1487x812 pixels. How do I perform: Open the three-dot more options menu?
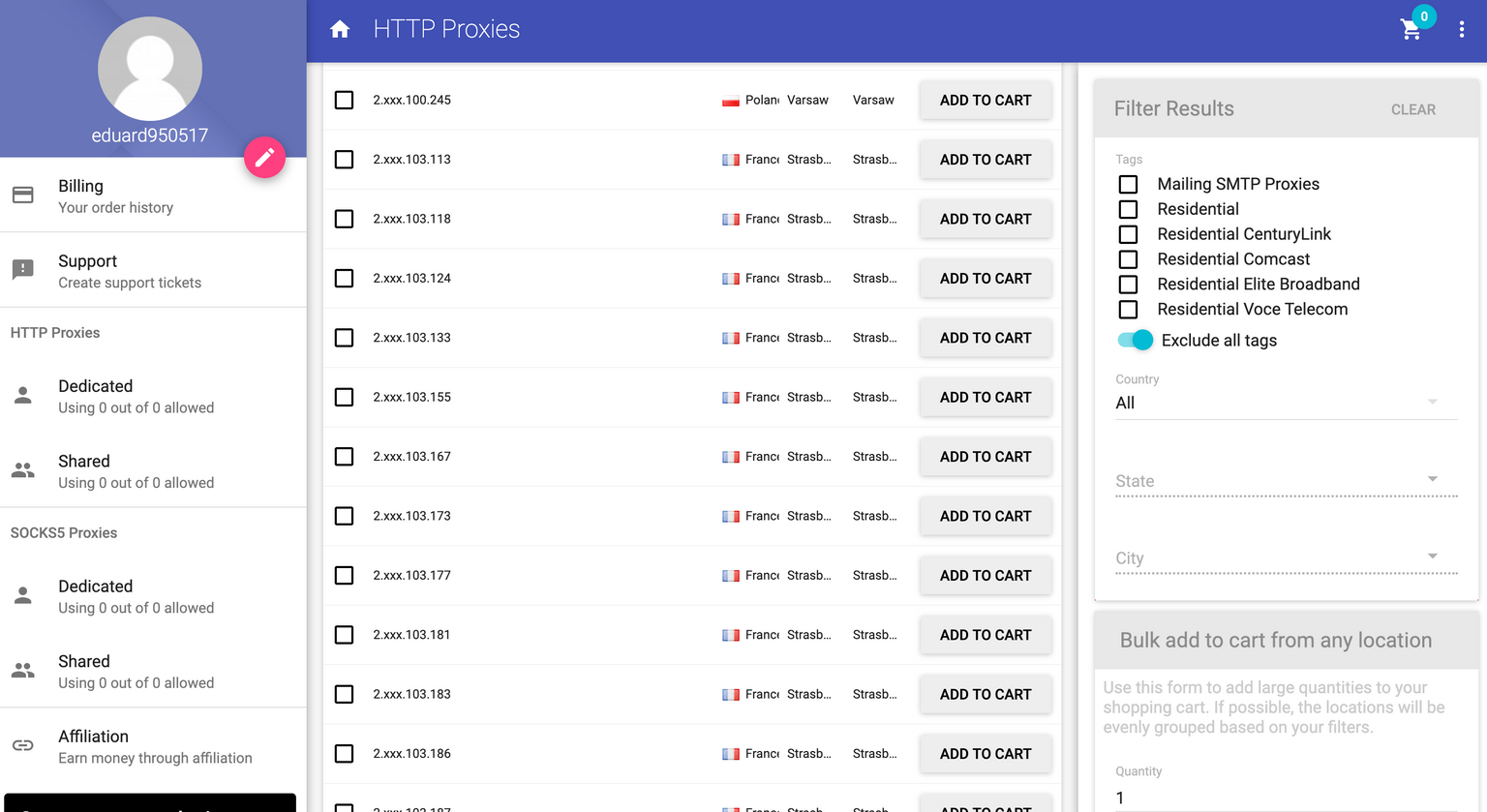click(1461, 30)
